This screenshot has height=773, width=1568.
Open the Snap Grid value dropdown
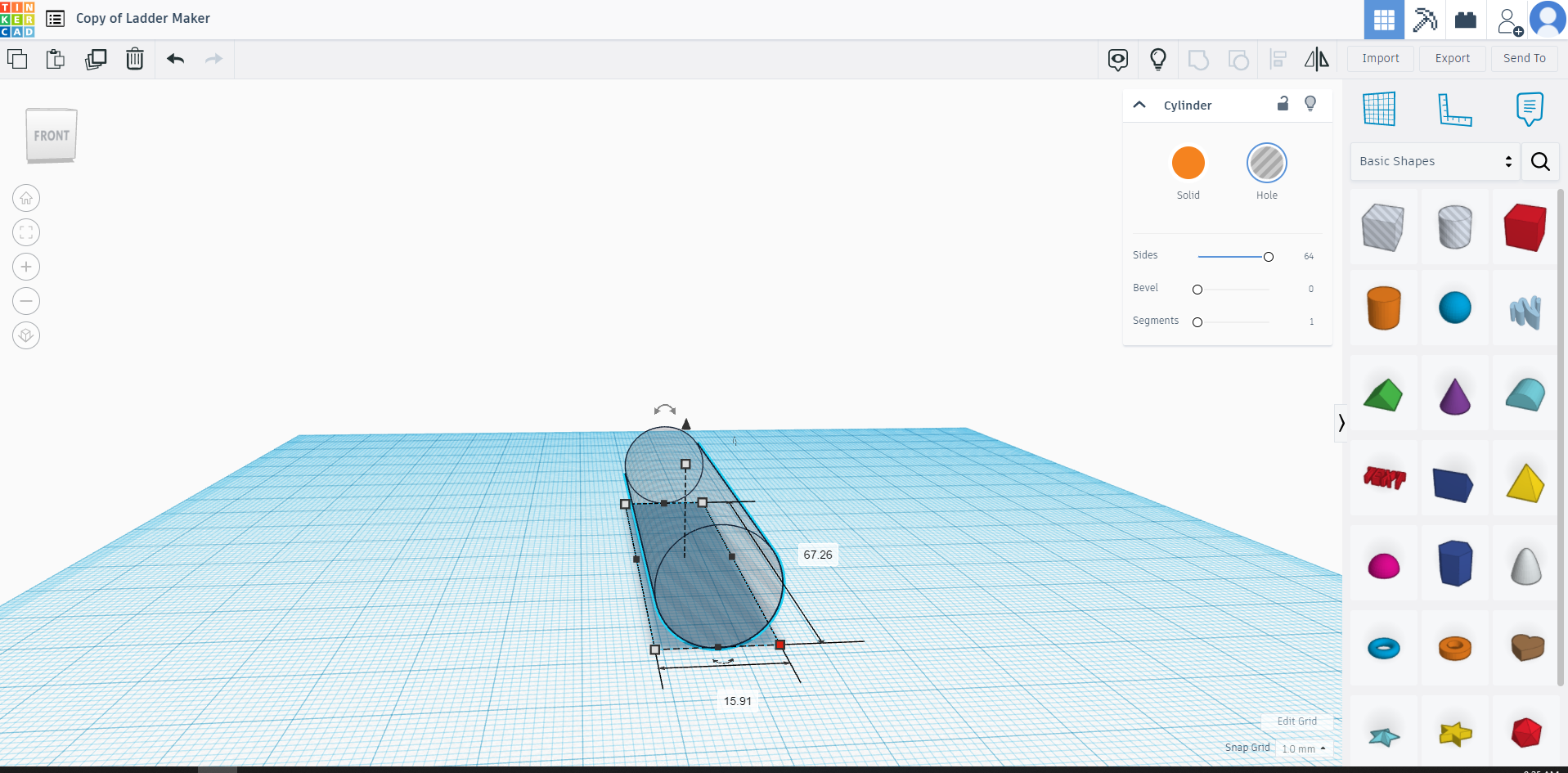pyautogui.click(x=1304, y=748)
